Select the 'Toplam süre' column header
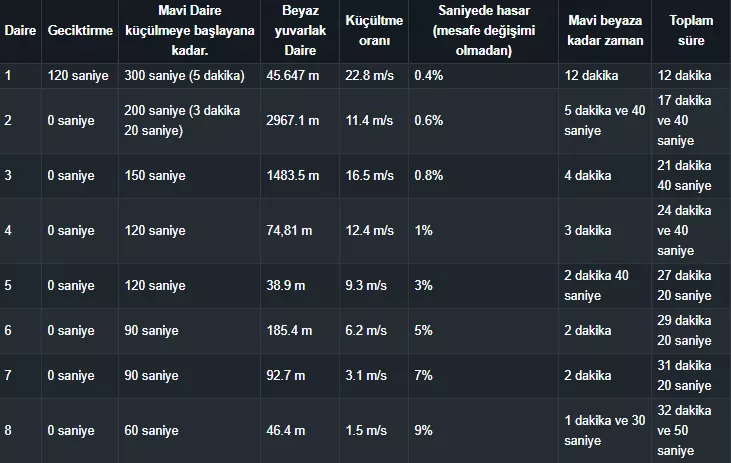Screen dimensions: 731x463 click(x=689, y=31)
